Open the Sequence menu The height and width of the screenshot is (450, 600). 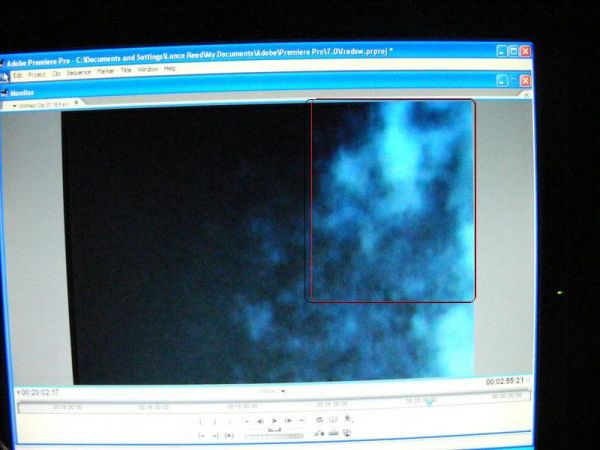[x=78, y=70]
